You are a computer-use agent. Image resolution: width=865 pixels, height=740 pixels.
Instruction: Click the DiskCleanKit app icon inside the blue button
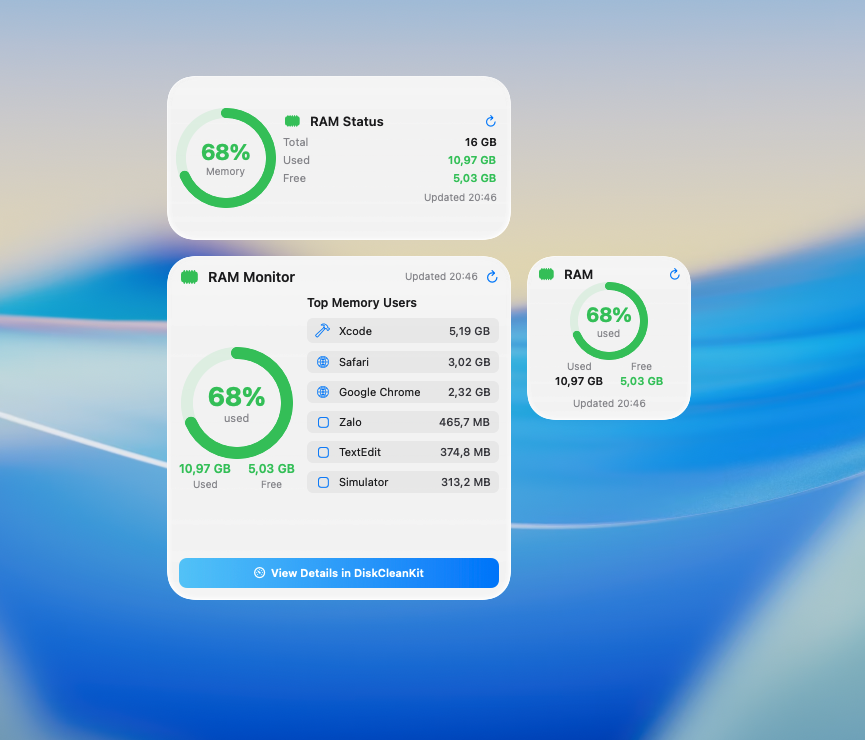click(262, 573)
